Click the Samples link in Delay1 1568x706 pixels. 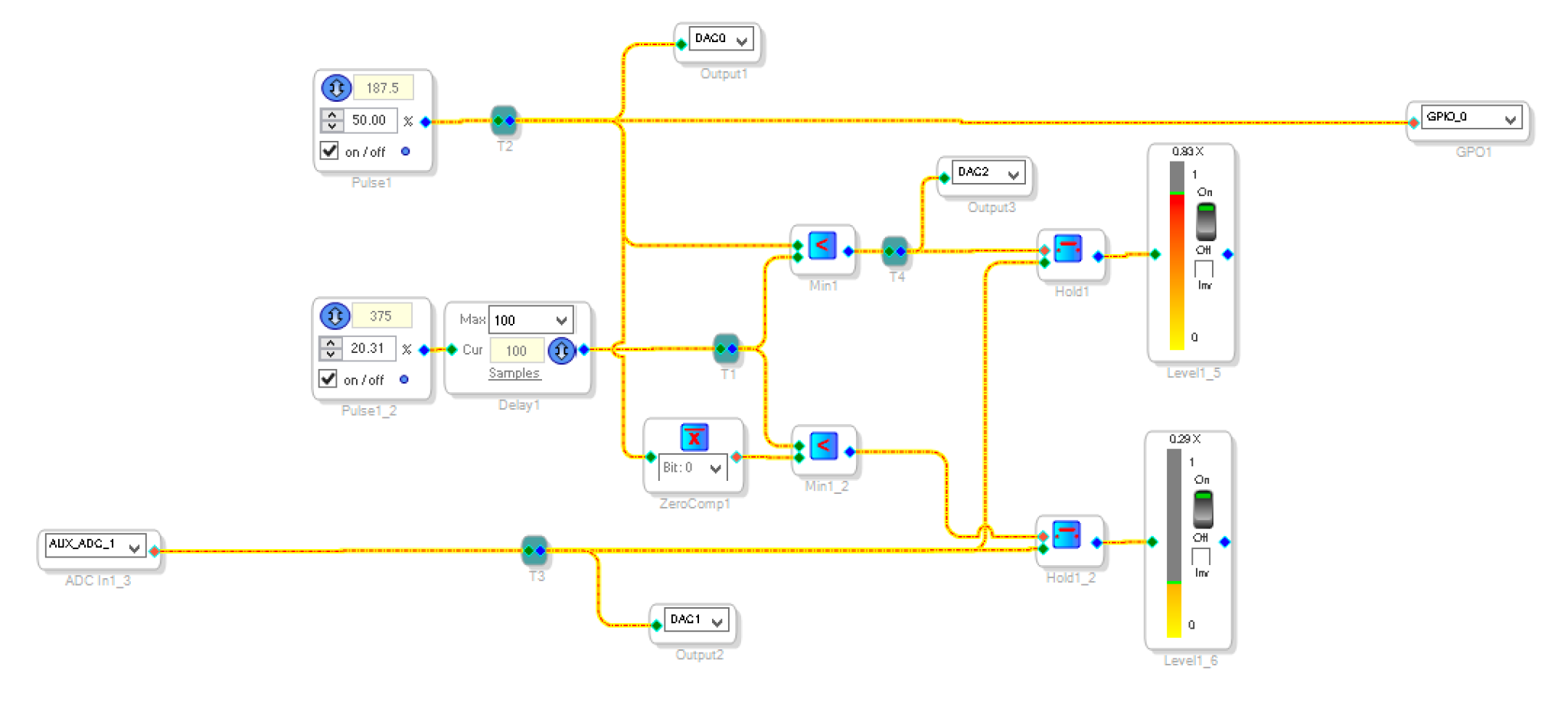[x=514, y=373]
